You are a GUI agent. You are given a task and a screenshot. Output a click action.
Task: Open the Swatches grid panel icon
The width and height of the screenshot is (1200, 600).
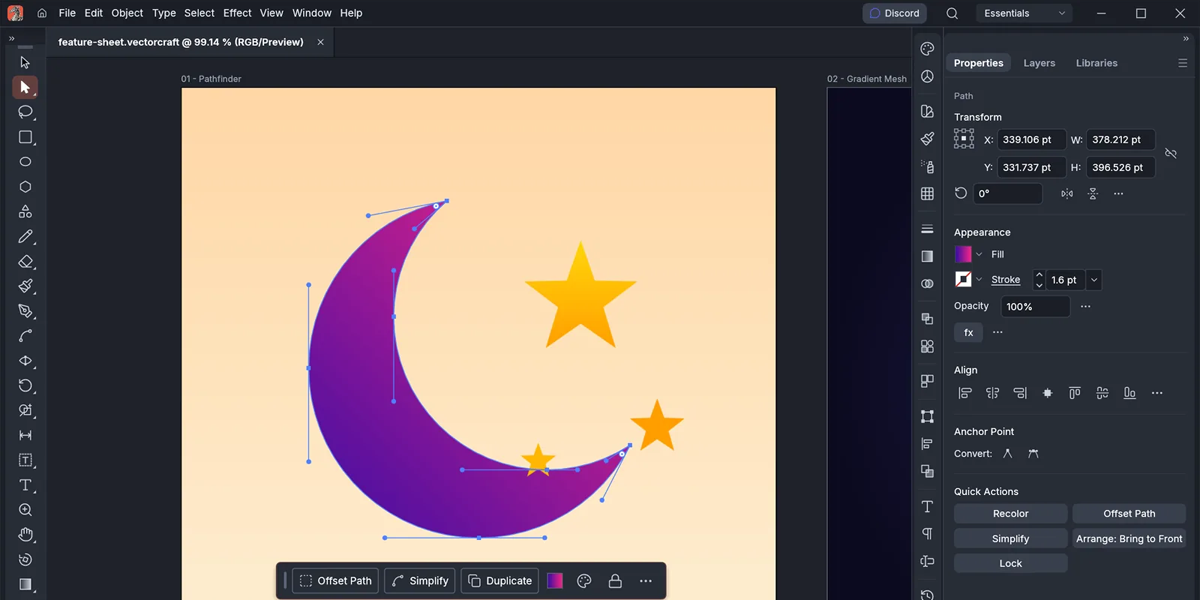pyautogui.click(x=927, y=194)
